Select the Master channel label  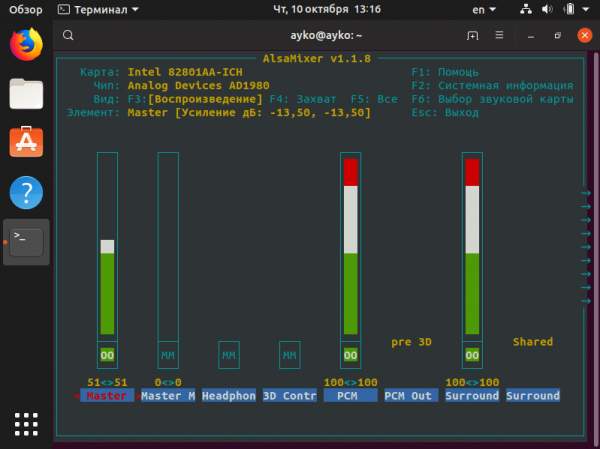pyautogui.click(x=107, y=395)
